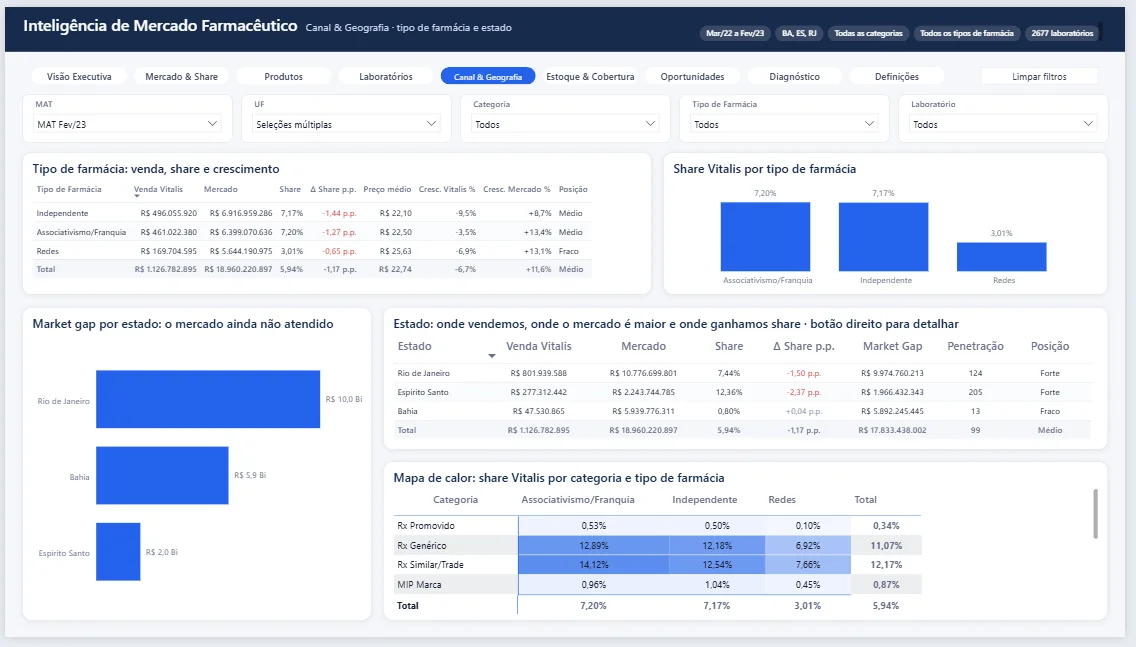1136x647 pixels.
Task: Go to the Produtos tab
Action: (283, 76)
